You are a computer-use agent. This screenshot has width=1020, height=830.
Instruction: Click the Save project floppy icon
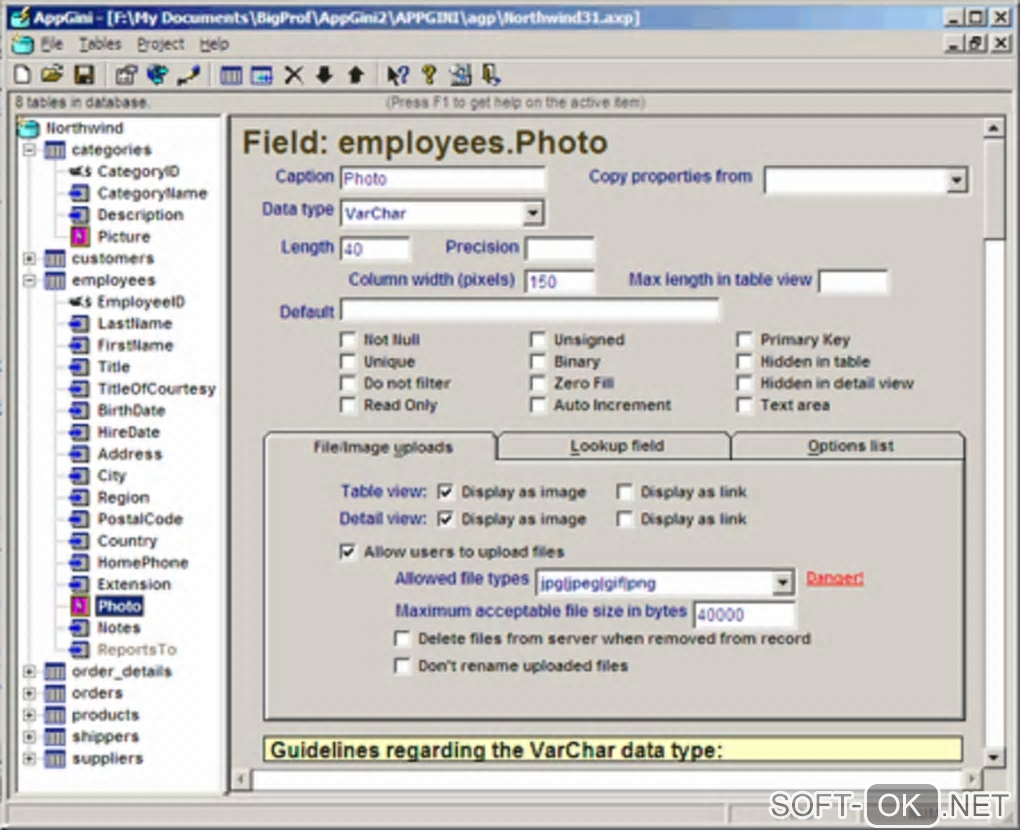pyautogui.click(x=84, y=75)
